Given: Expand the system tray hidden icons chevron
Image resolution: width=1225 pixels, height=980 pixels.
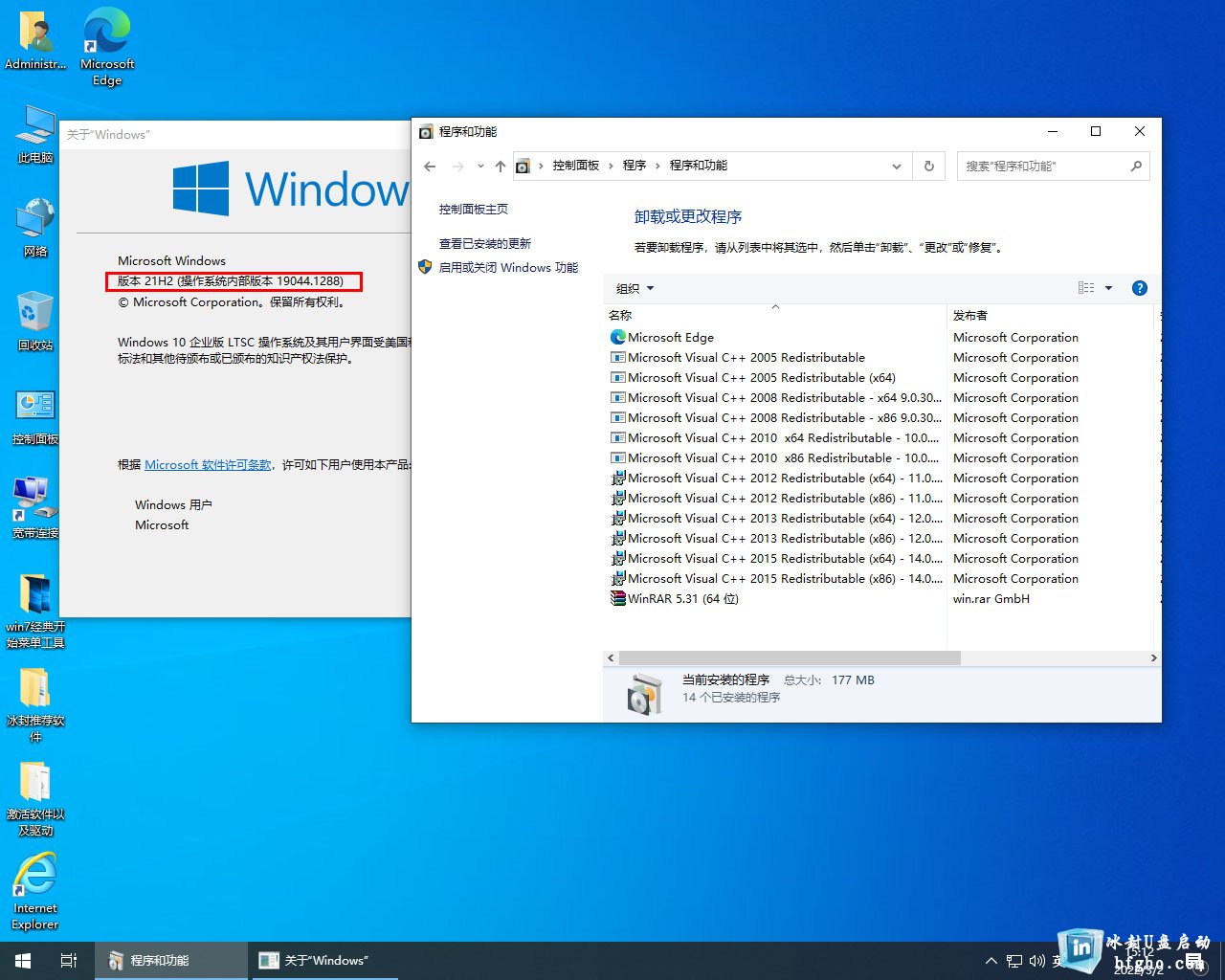Looking at the screenshot, I should point(991,961).
